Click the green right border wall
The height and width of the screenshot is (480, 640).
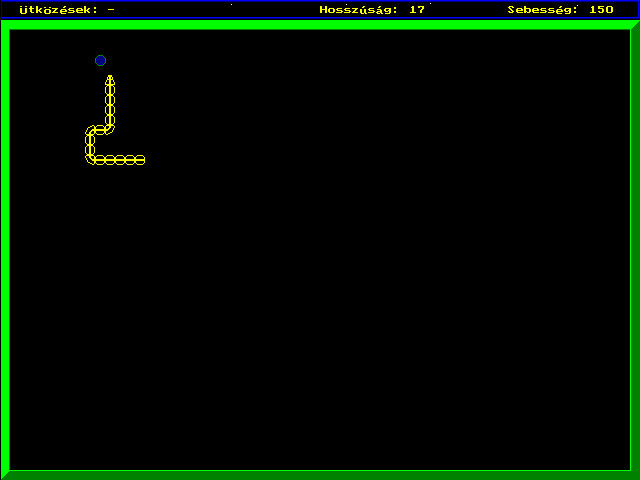[x=635, y=250]
